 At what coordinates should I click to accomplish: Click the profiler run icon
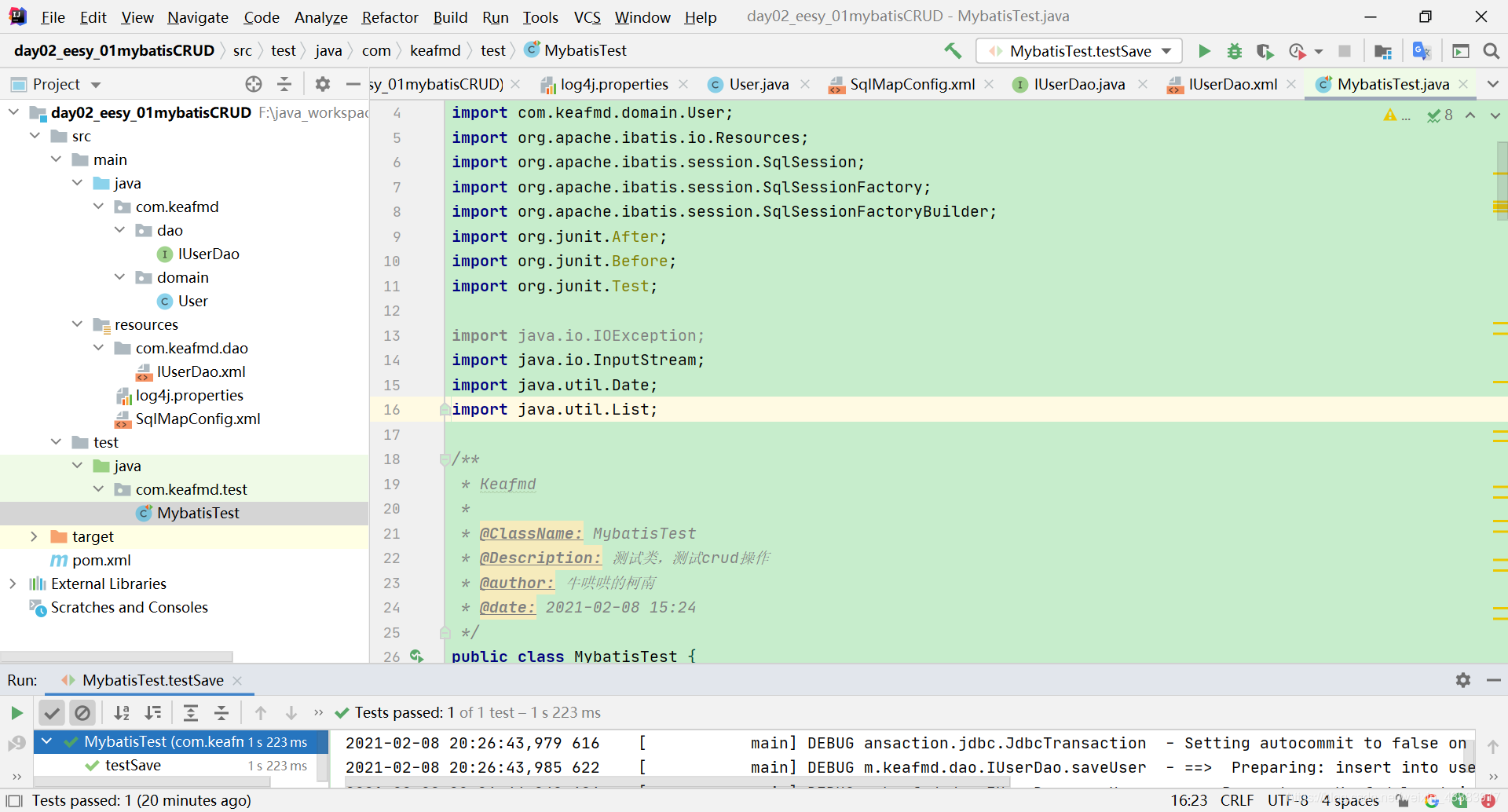click(1298, 51)
